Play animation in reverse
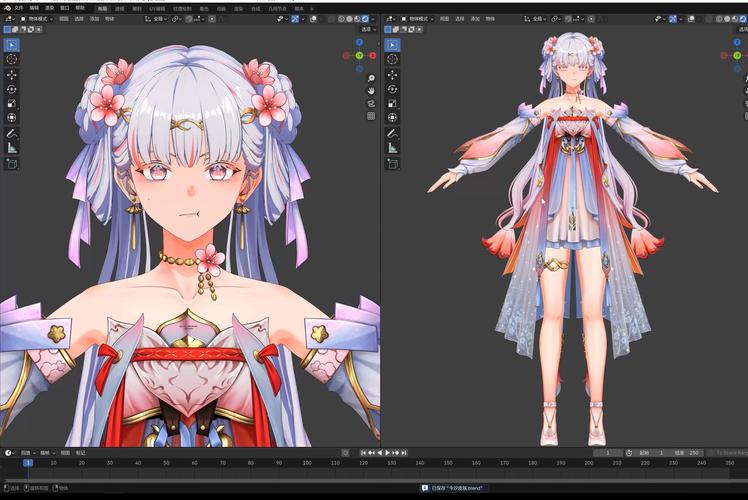This screenshot has width=748, height=500. pos(379,453)
